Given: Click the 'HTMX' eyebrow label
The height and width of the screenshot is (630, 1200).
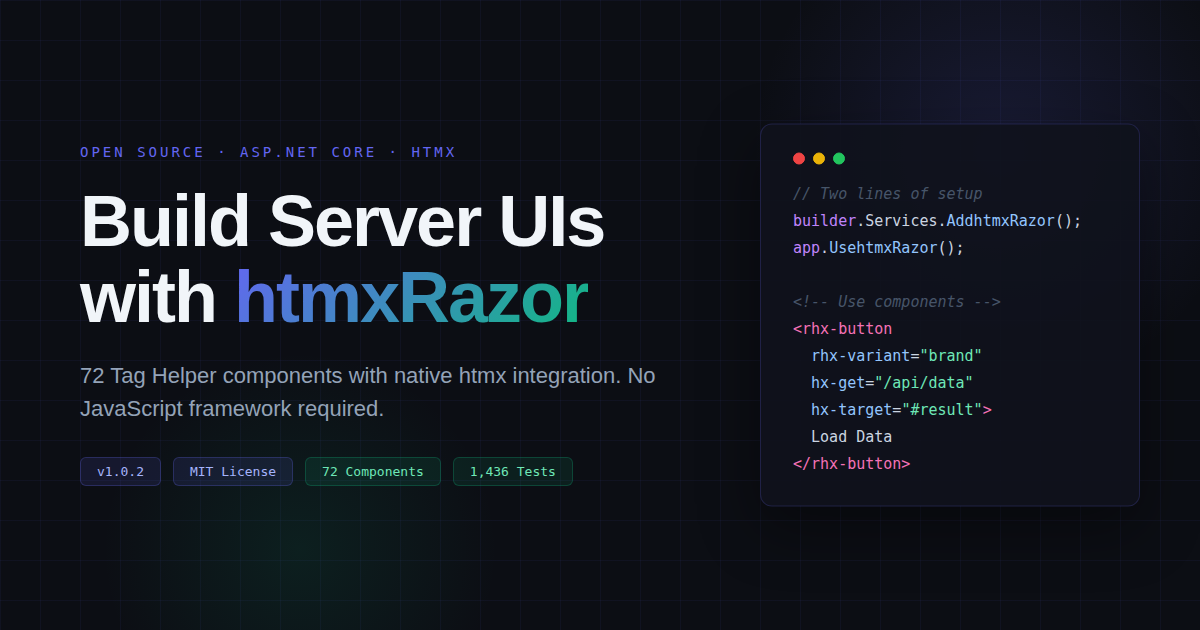Looking at the screenshot, I should [x=433, y=152].
